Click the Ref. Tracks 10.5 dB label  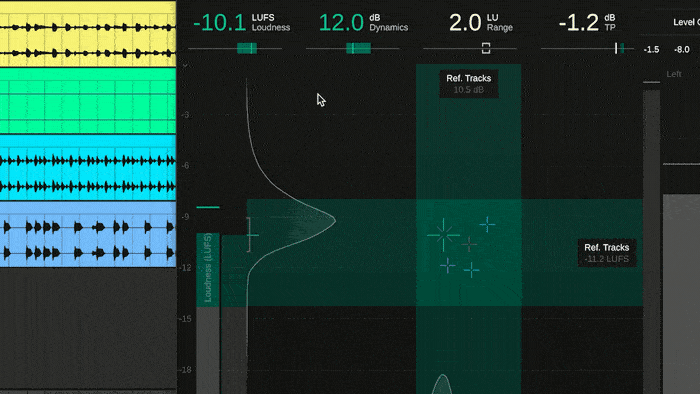(x=469, y=84)
